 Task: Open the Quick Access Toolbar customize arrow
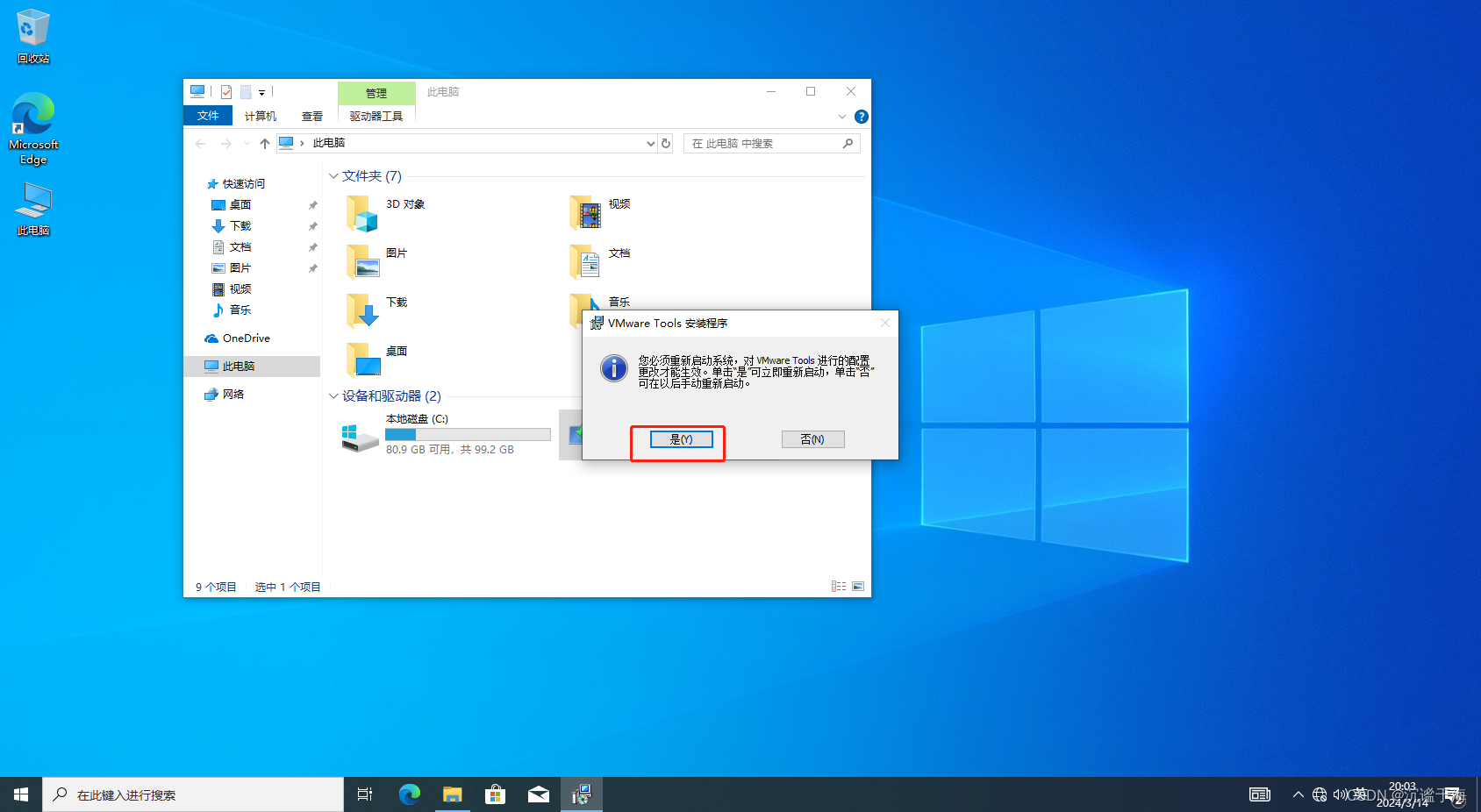(260, 91)
